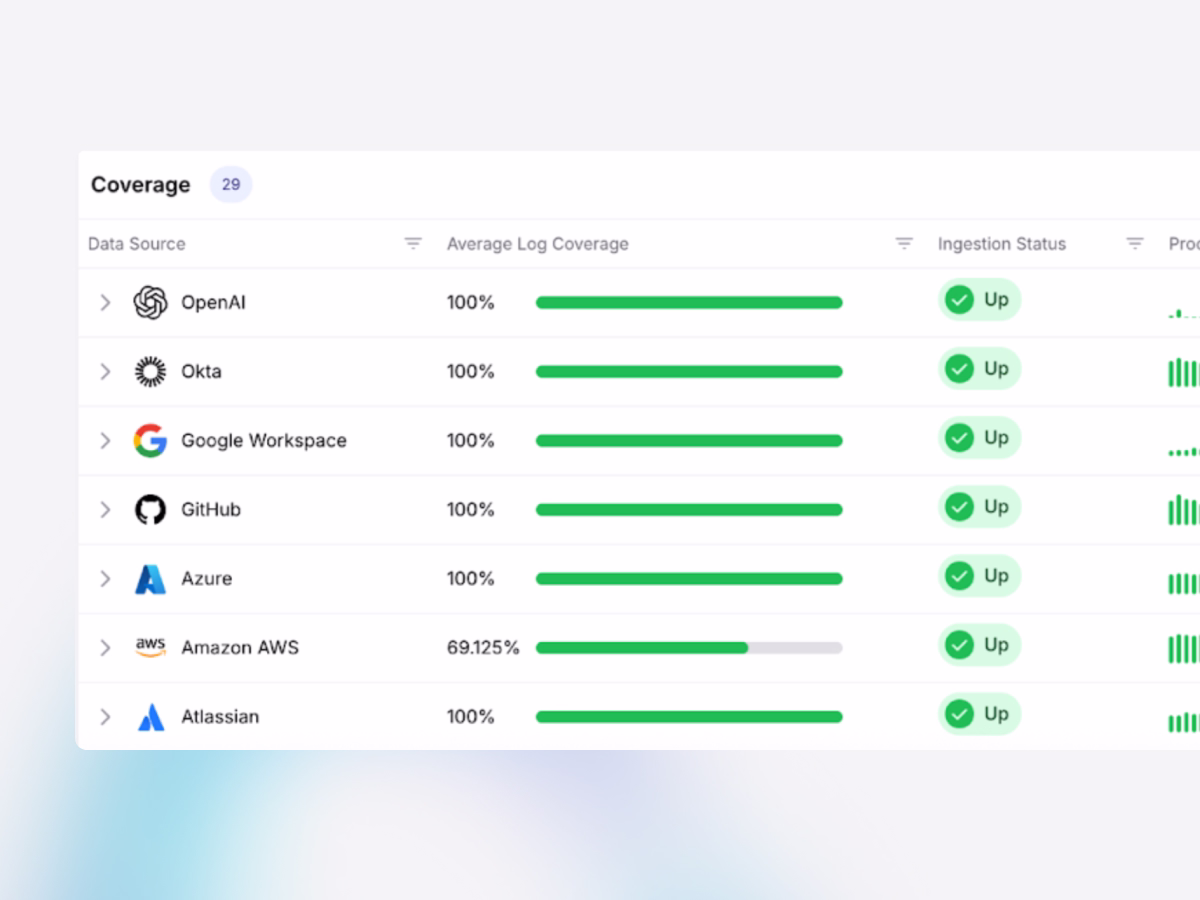Viewport: 1200px width, 900px height.
Task: Open the Data Source column filter icon
Action: pos(413,243)
